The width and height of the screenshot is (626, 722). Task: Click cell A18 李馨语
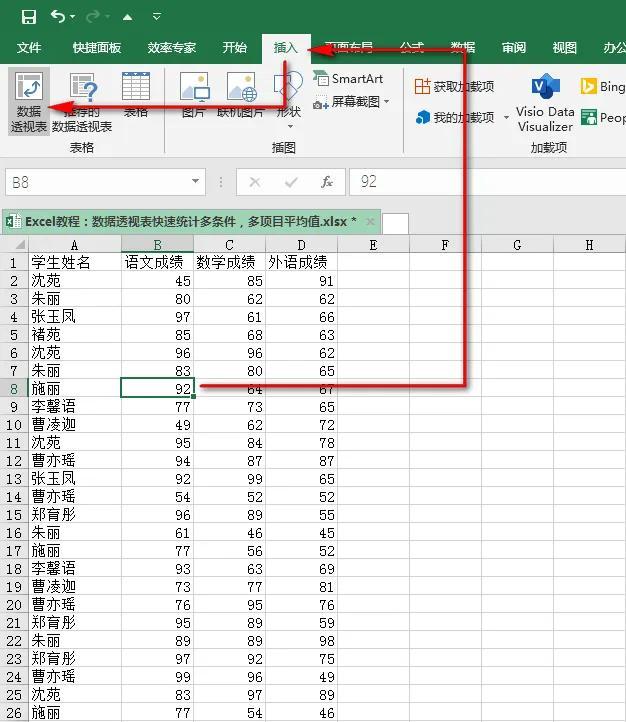(x=75, y=569)
